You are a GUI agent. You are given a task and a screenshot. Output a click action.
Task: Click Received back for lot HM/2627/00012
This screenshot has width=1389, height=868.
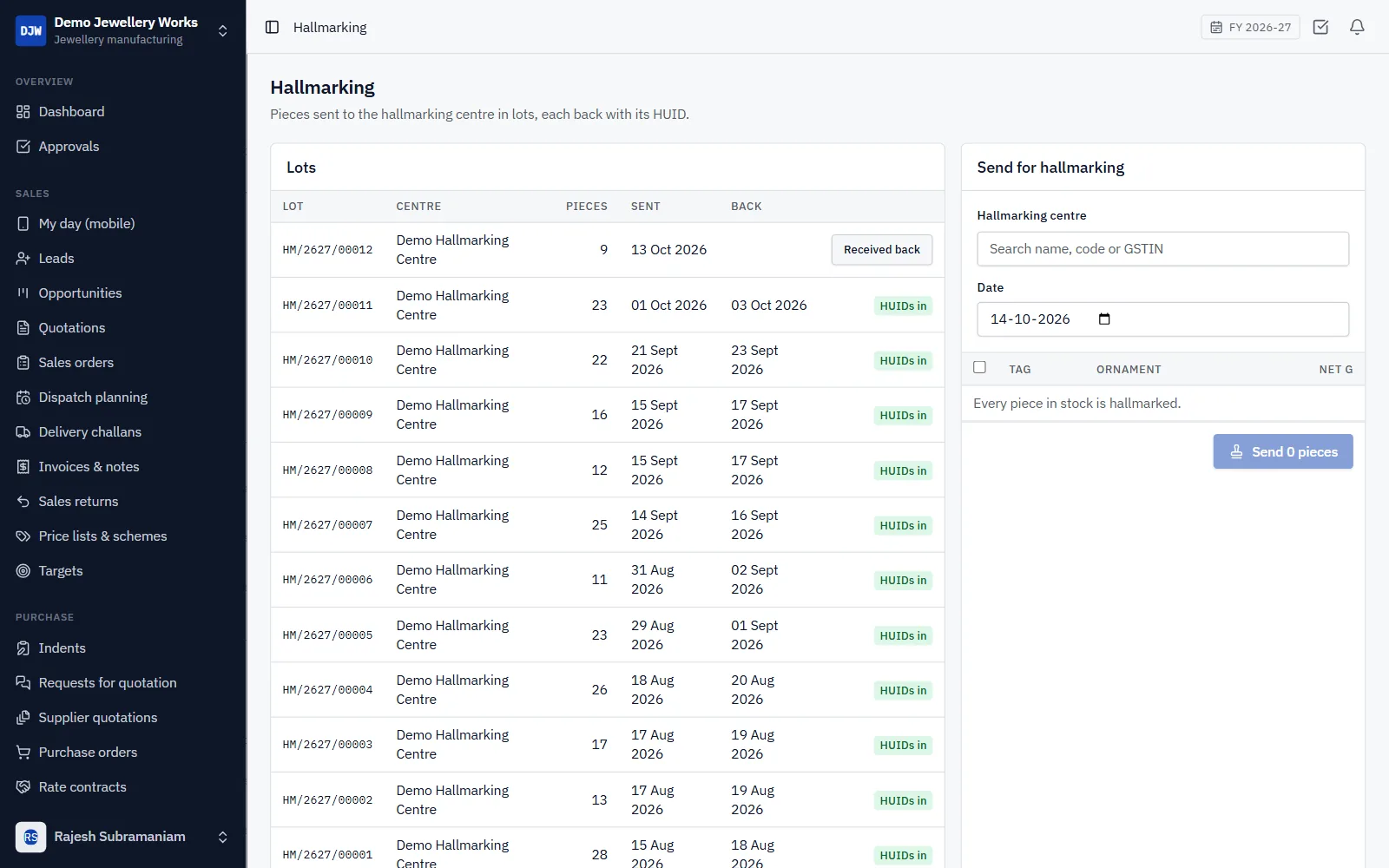(x=882, y=250)
